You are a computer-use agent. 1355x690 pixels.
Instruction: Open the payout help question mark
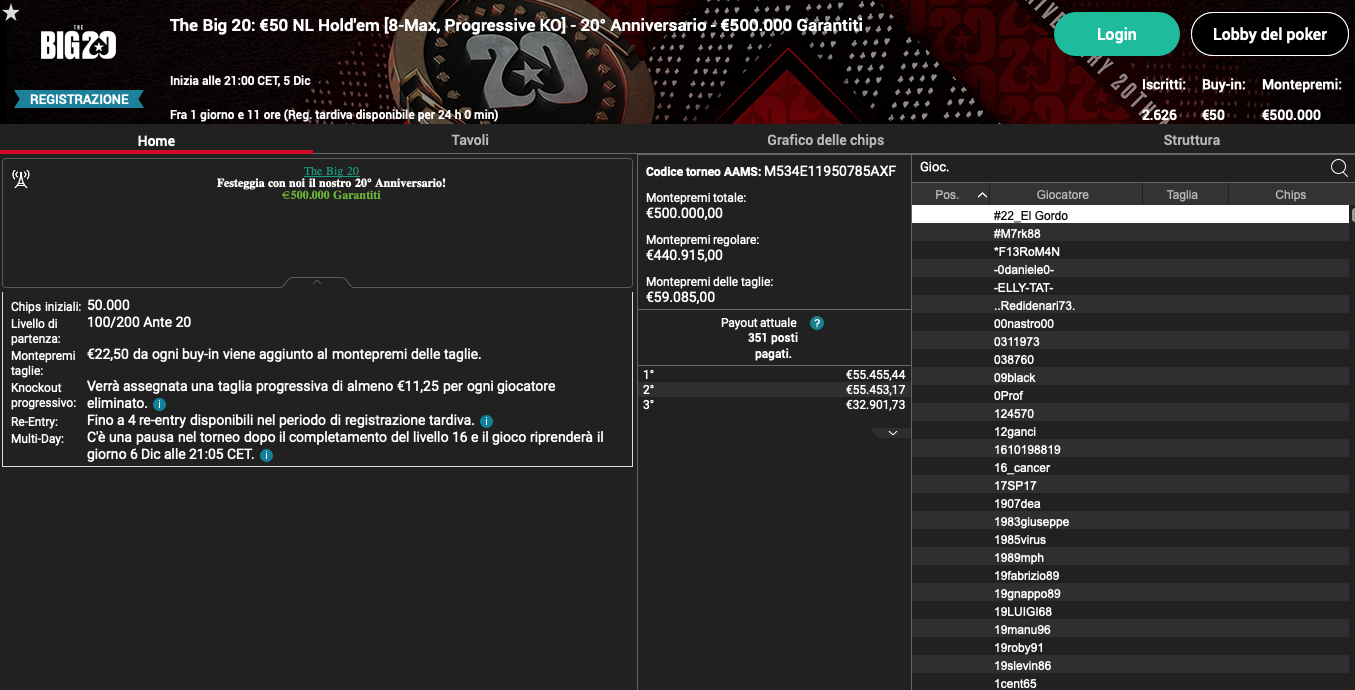817,323
